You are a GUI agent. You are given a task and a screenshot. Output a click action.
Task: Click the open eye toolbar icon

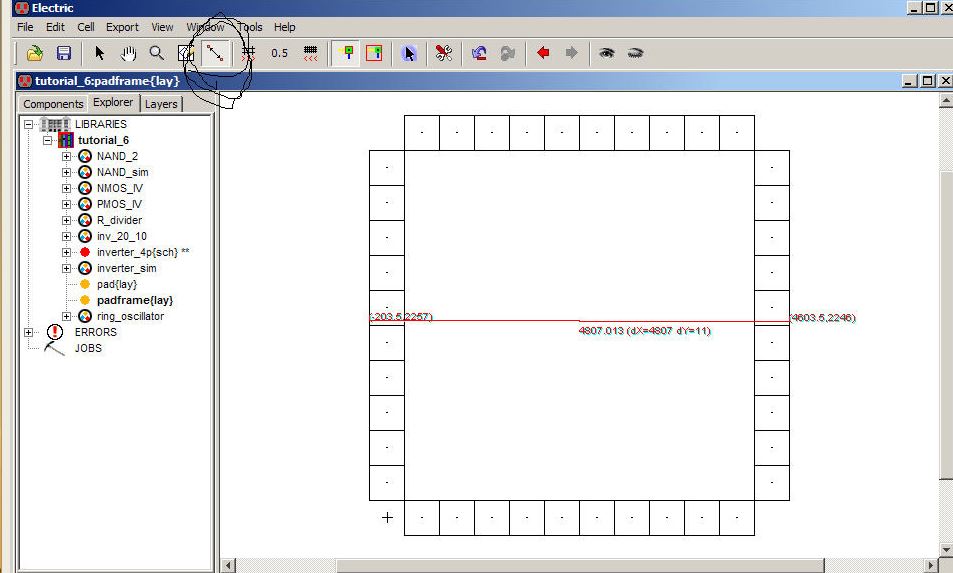coord(606,53)
